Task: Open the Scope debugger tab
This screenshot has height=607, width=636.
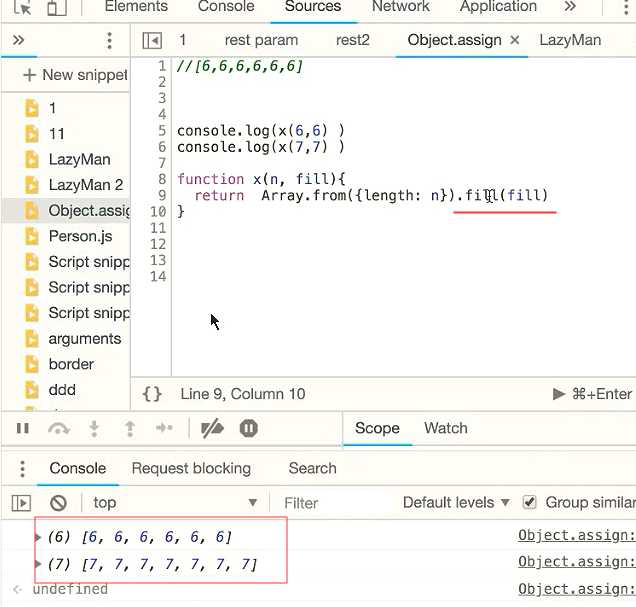Action: click(x=377, y=428)
